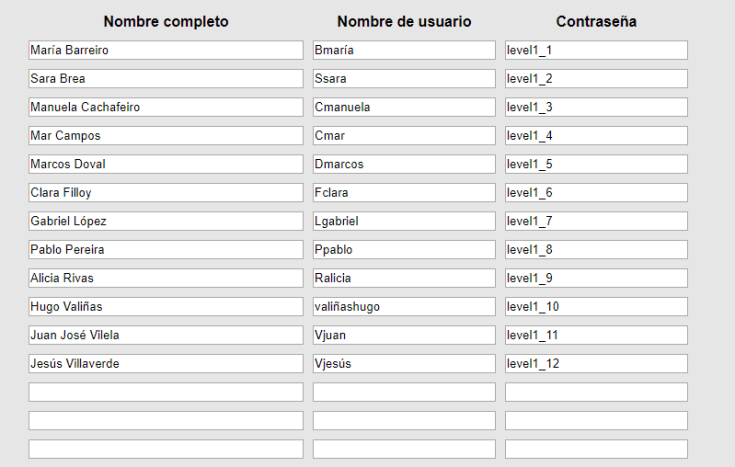This screenshot has height=467, width=735.
Task: Click the Marcos Doval name field
Action: pos(165,164)
